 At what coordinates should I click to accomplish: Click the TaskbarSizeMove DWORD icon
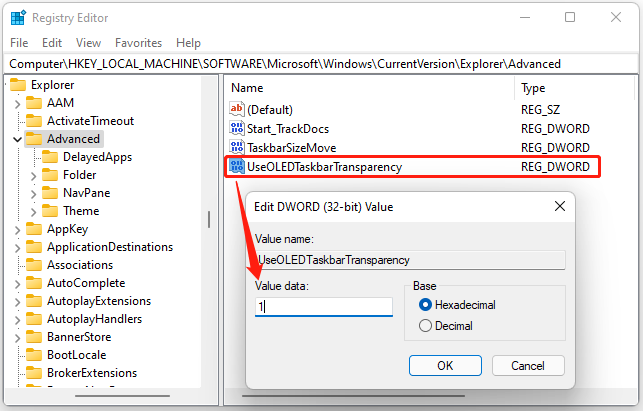click(237, 147)
